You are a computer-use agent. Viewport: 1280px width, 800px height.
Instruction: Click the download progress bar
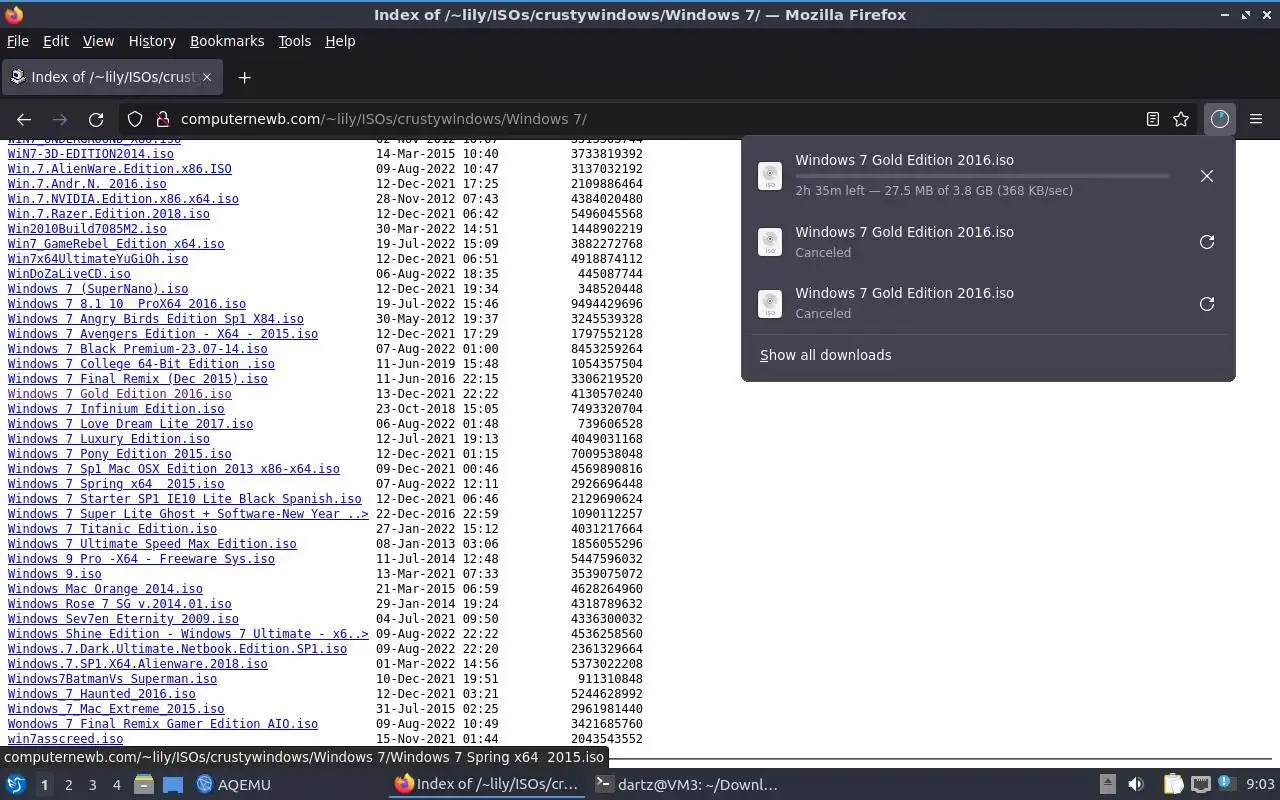[x=982, y=176]
